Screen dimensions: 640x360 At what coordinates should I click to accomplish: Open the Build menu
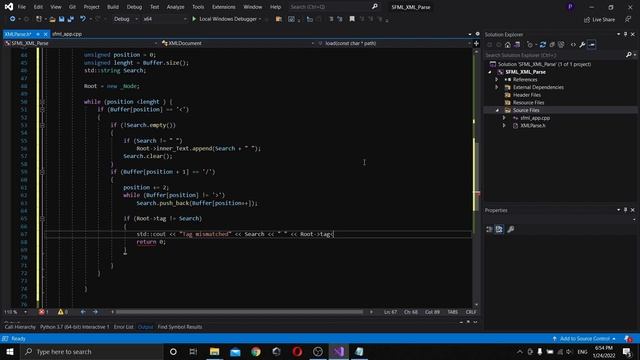pos(113,7)
